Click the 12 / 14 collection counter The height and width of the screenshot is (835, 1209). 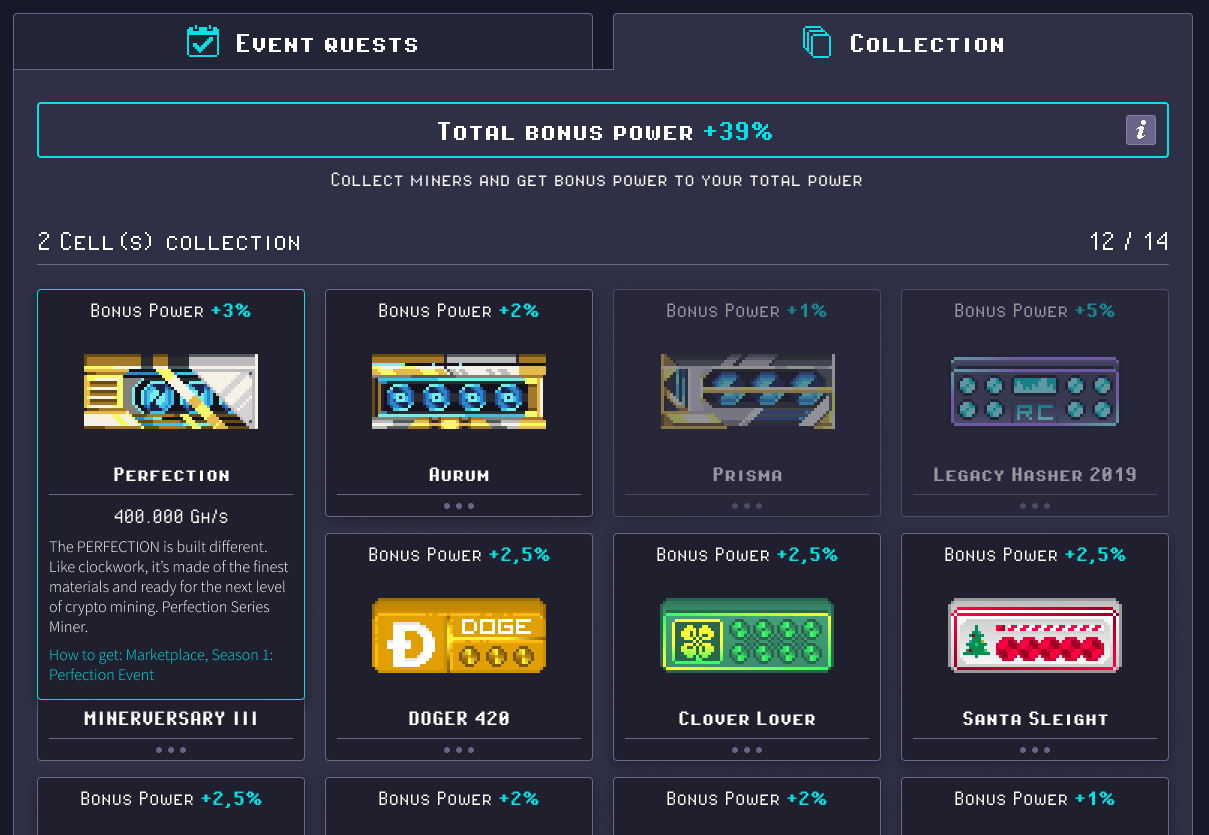[x=1129, y=240]
